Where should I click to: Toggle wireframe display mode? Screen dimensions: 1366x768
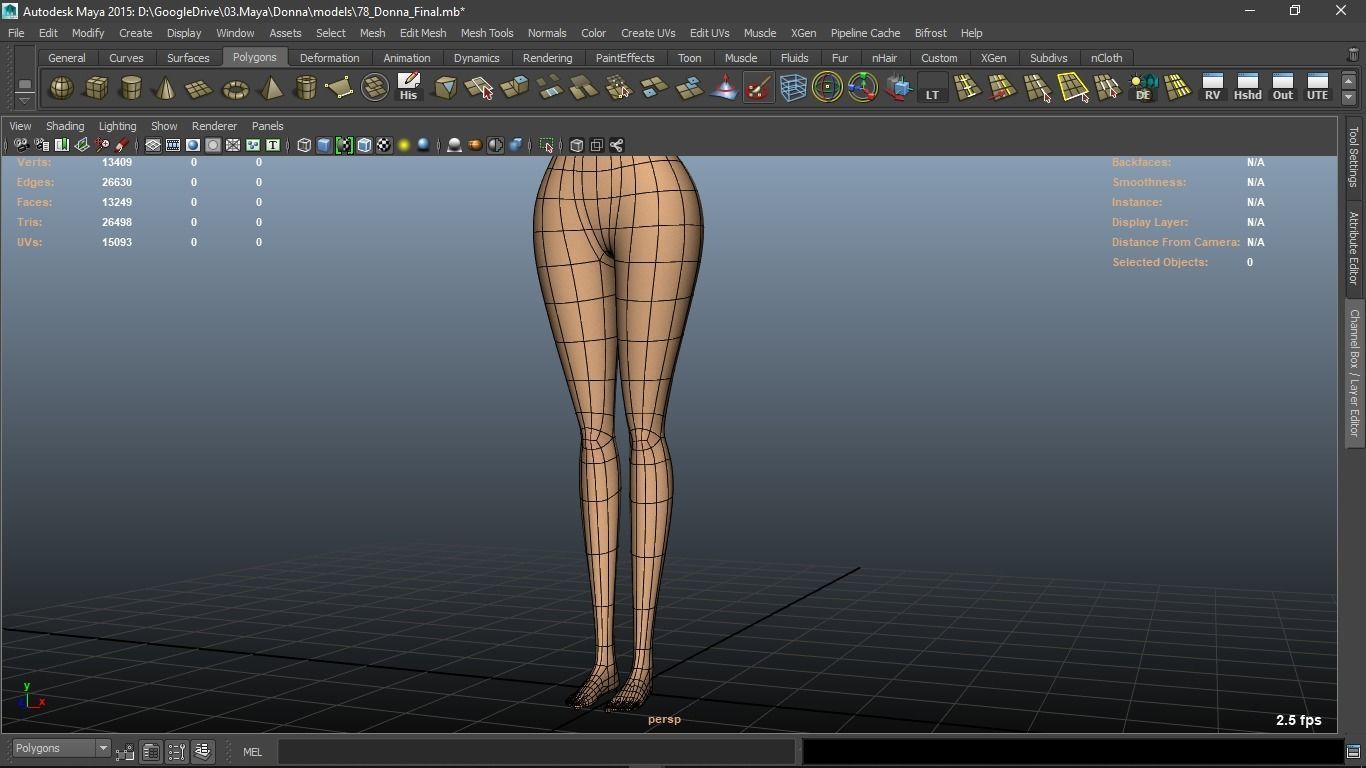(x=304, y=145)
